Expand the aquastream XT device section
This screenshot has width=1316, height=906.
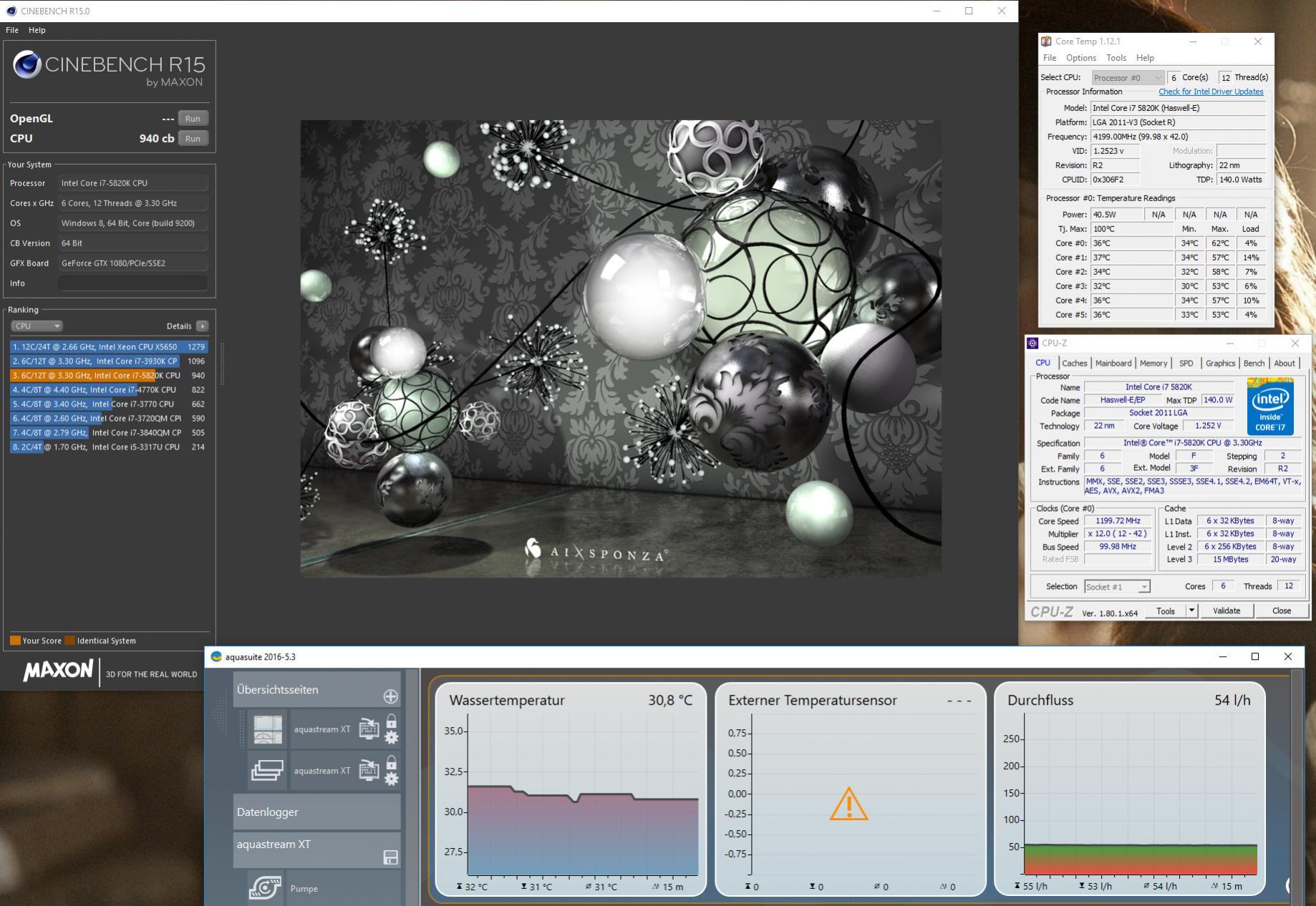(x=316, y=849)
